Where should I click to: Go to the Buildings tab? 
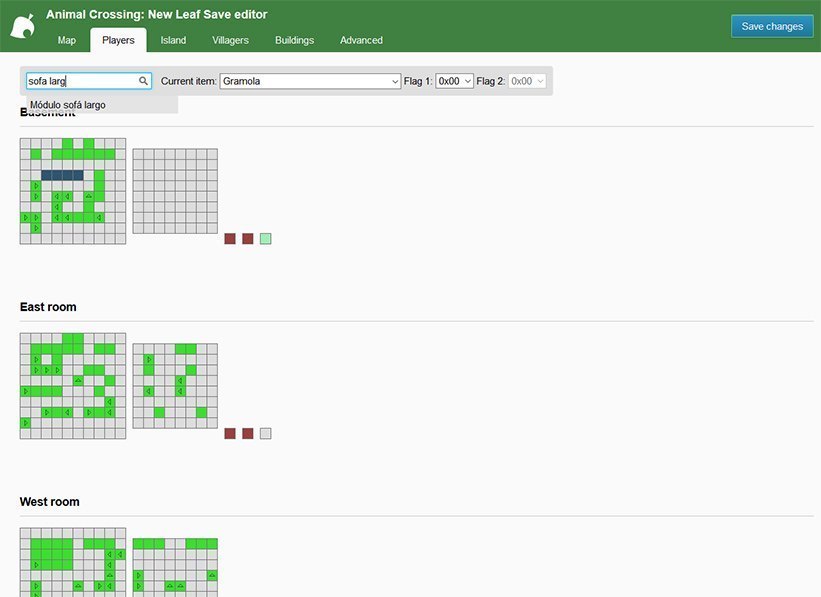pos(294,40)
